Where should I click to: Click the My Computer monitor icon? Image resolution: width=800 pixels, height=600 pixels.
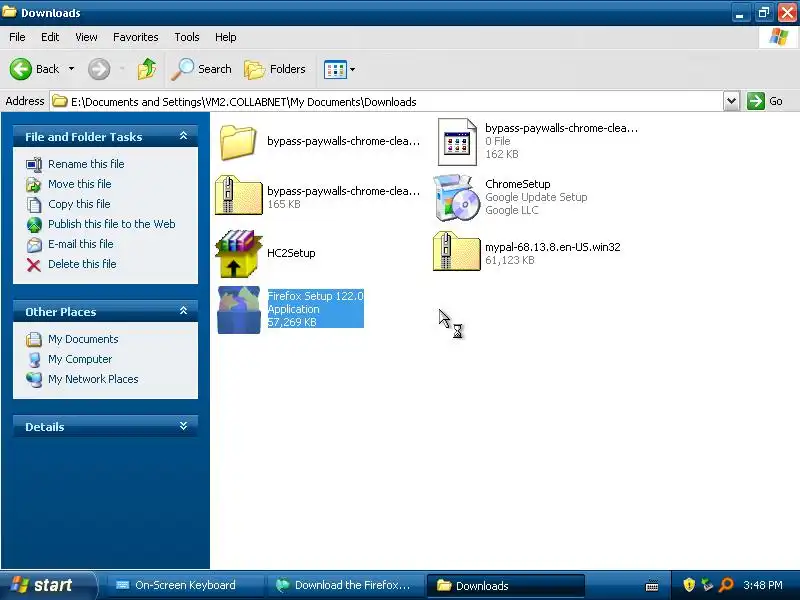click(34, 360)
